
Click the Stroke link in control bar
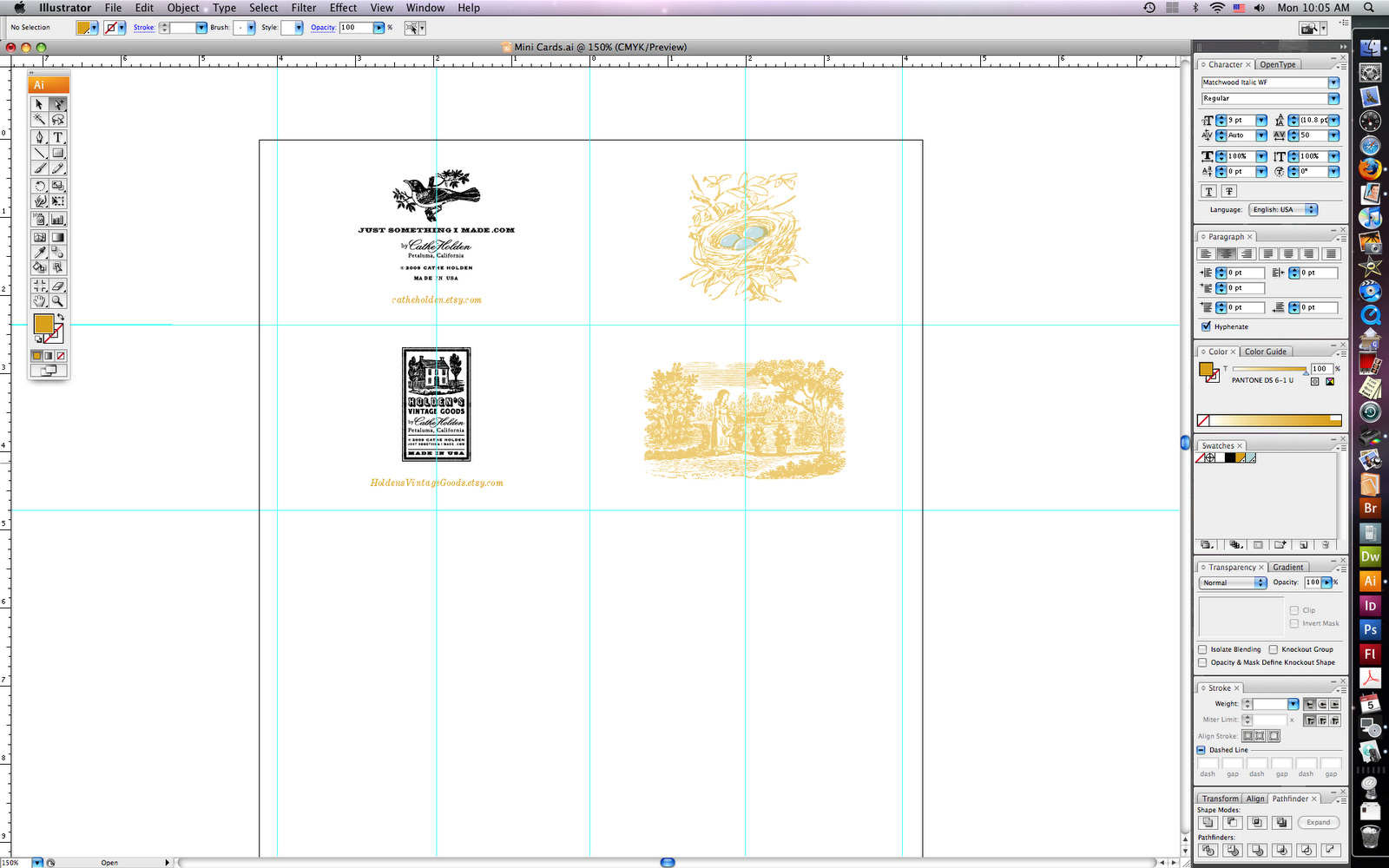pyautogui.click(x=144, y=28)
